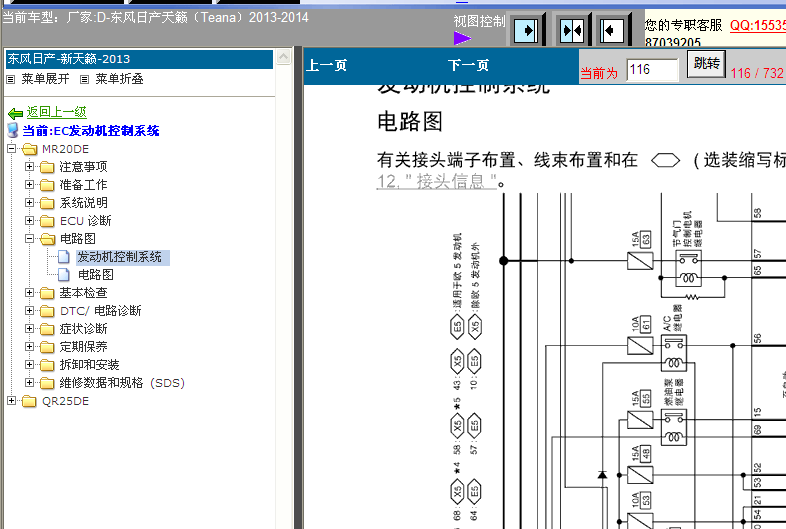Click the left panel scrollbar up arrow

[284, 56]
